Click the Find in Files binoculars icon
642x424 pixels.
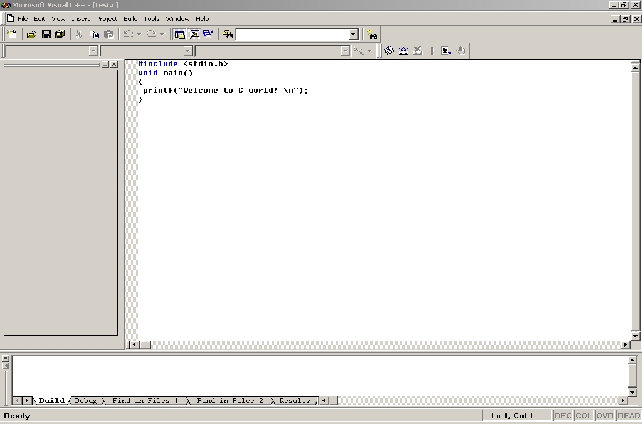228,34
